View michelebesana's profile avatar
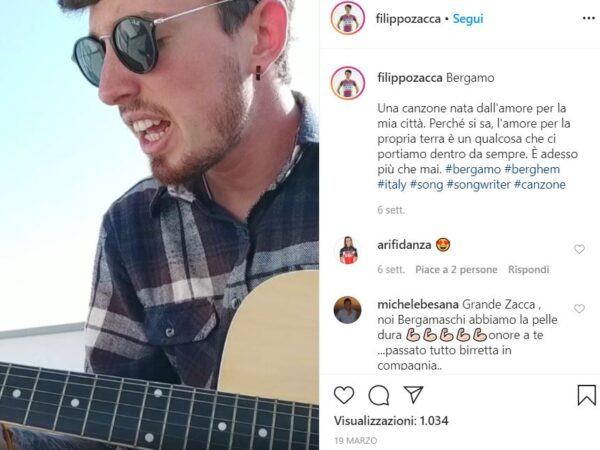 pos(347,310)
